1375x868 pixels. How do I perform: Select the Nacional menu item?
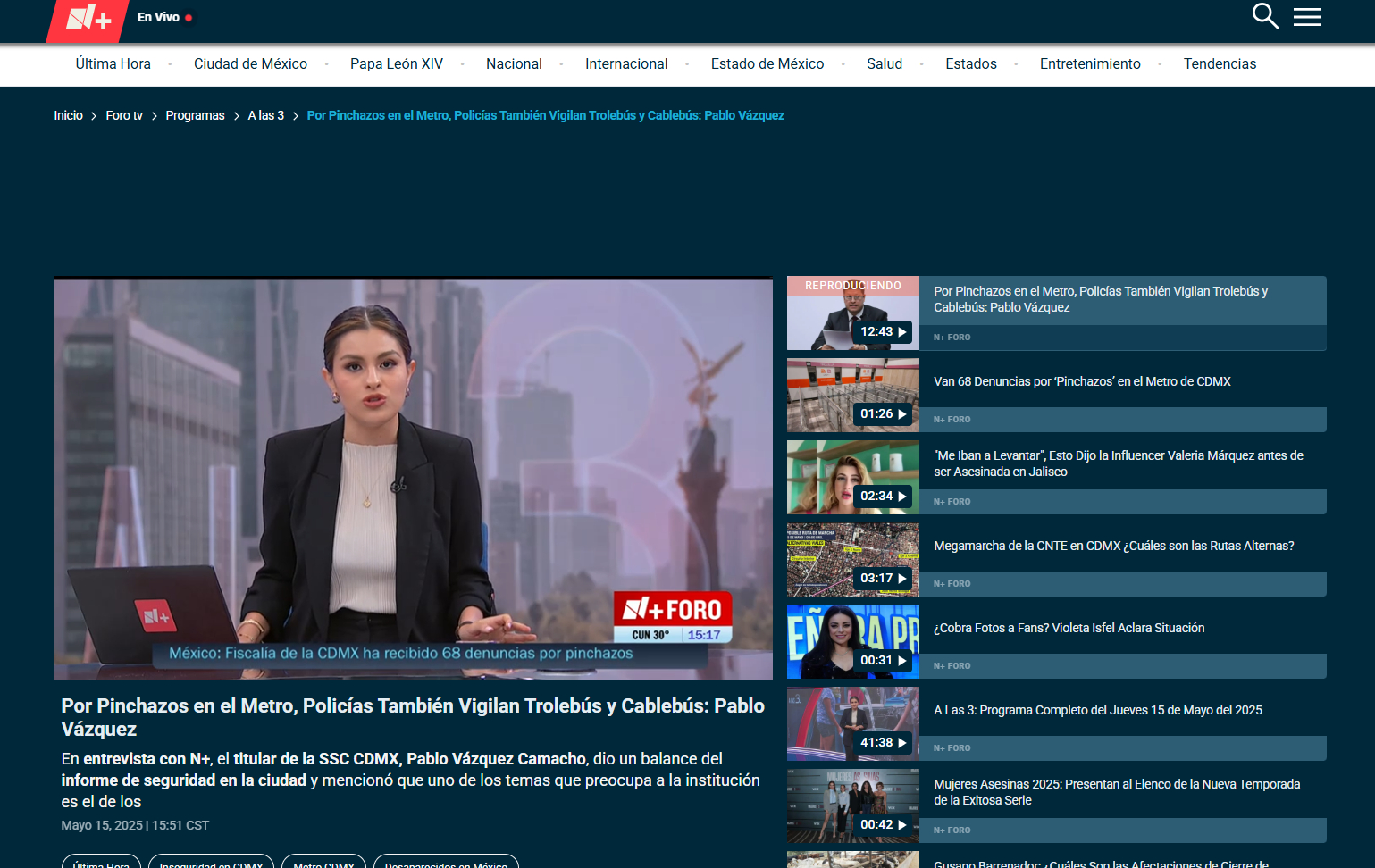pos(514,64)
